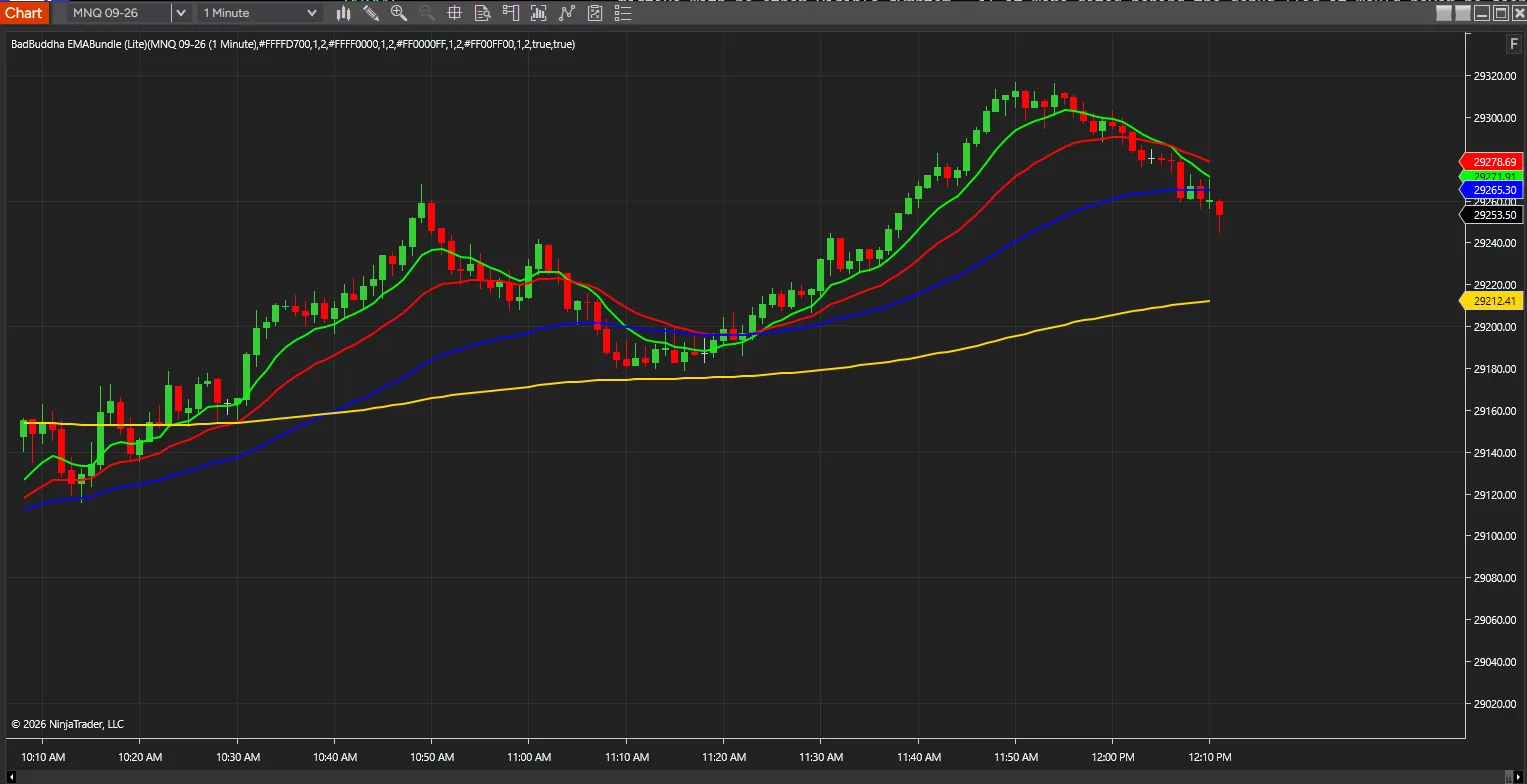Viewport: 1527px width, 784px height.
Task: Click the MNQ 09-26 instrument field
Action: pyautogui.click(x=119, y=13)
